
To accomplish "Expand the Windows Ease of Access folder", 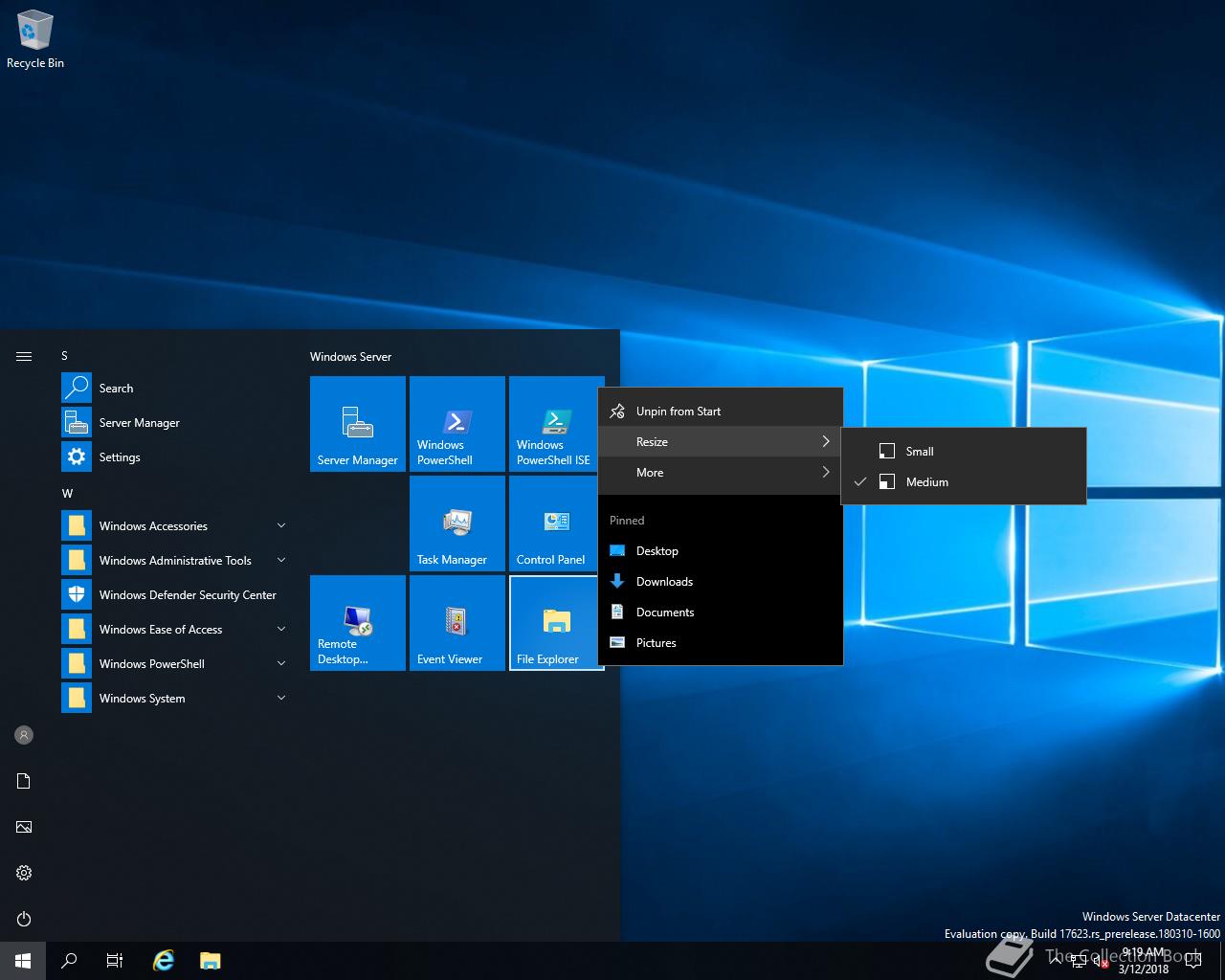I will point(176,629).
